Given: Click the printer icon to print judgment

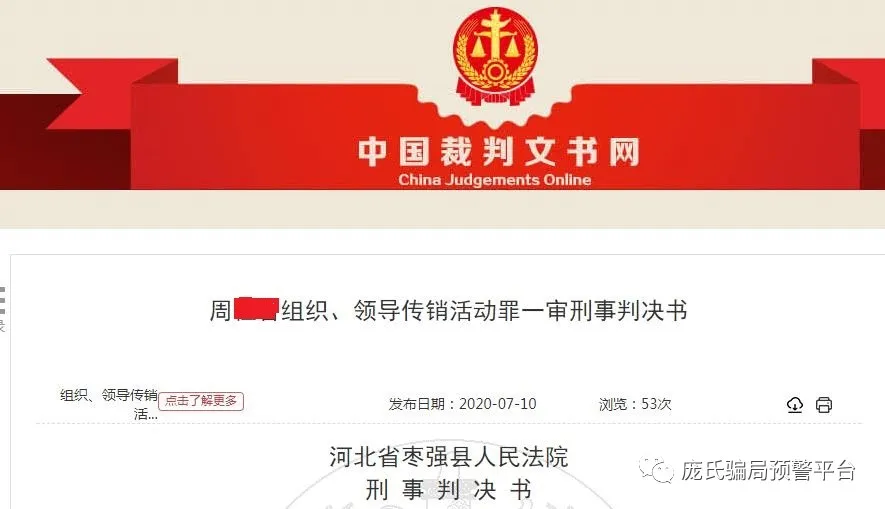Looking at the screenshot, I should [x=823, y=405].
